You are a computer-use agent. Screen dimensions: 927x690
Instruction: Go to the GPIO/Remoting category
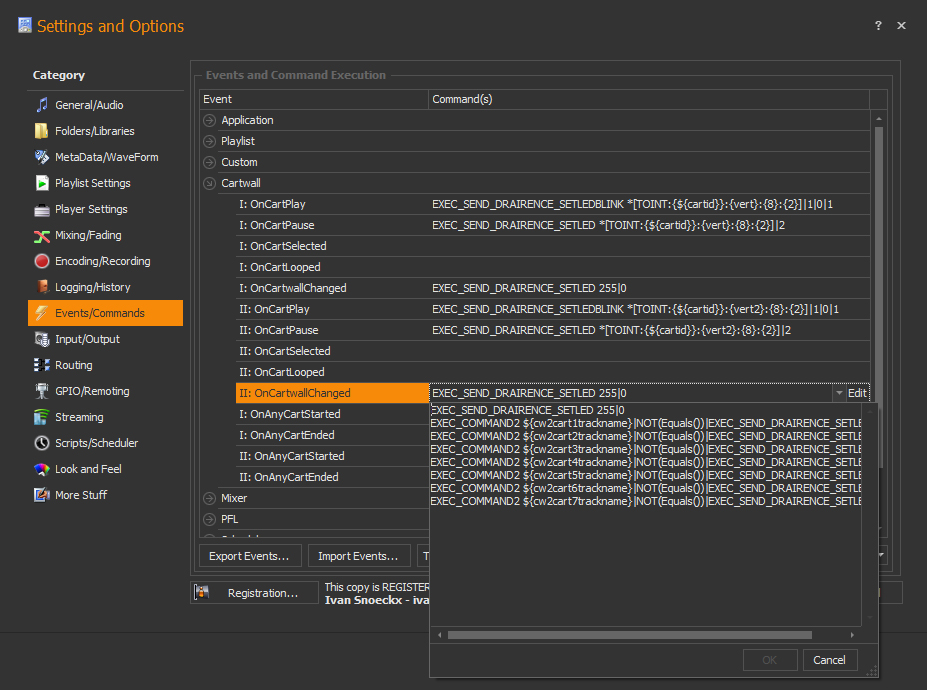[92, 391]
